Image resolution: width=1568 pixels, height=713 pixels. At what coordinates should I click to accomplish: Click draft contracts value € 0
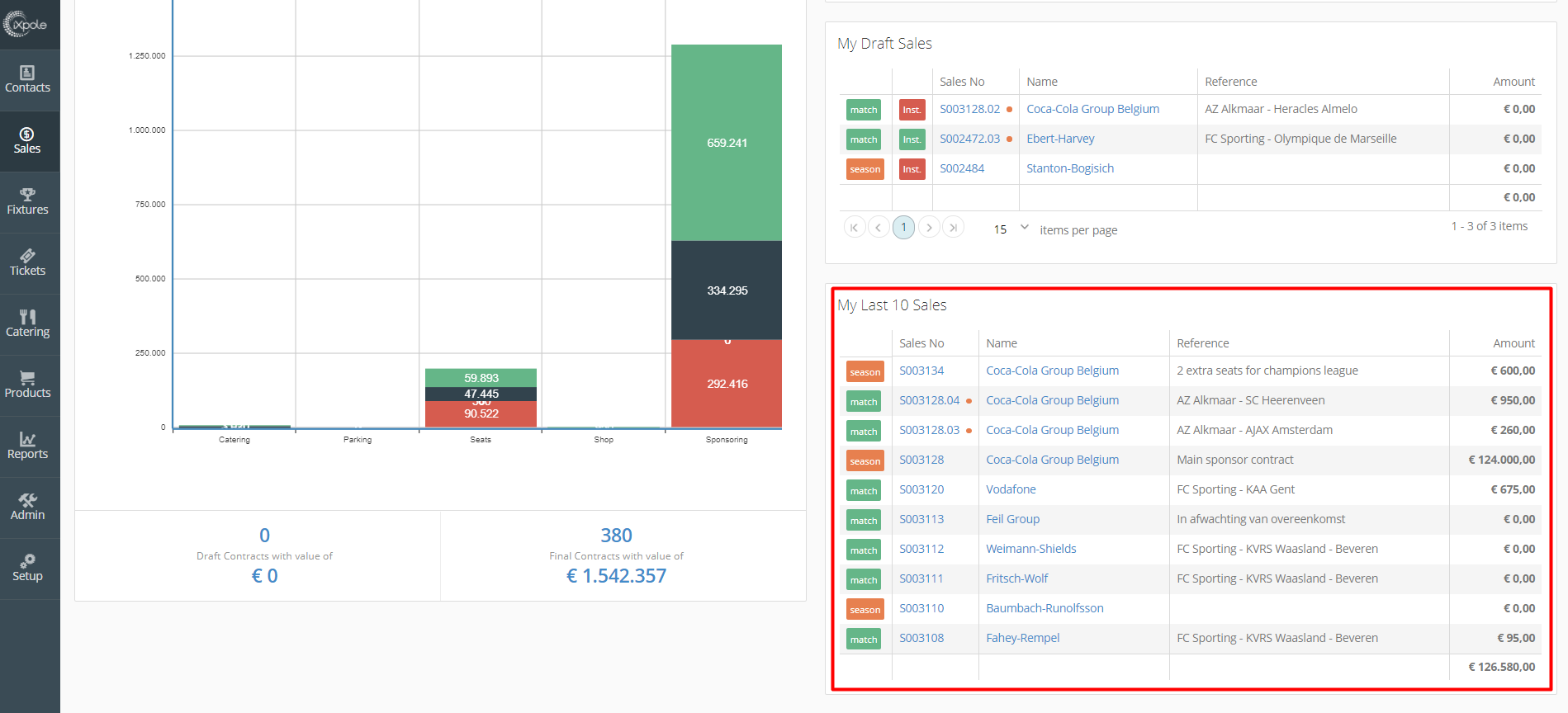pos(264,576)
